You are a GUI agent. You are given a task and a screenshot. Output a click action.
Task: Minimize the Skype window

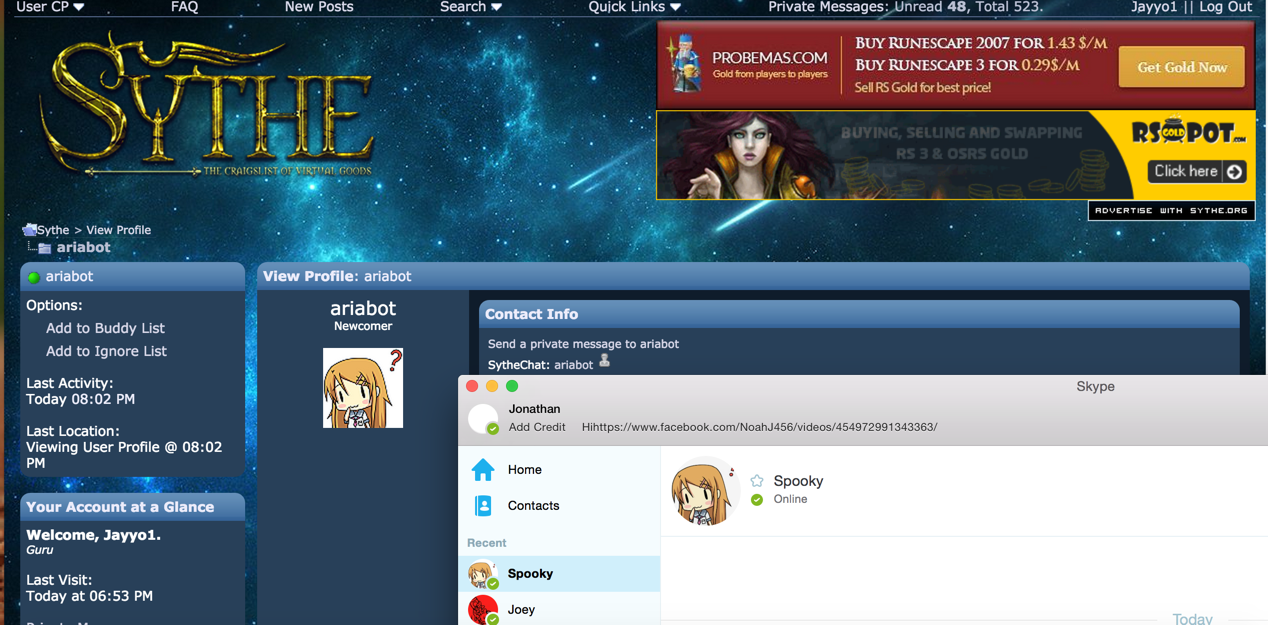(492, 386)
